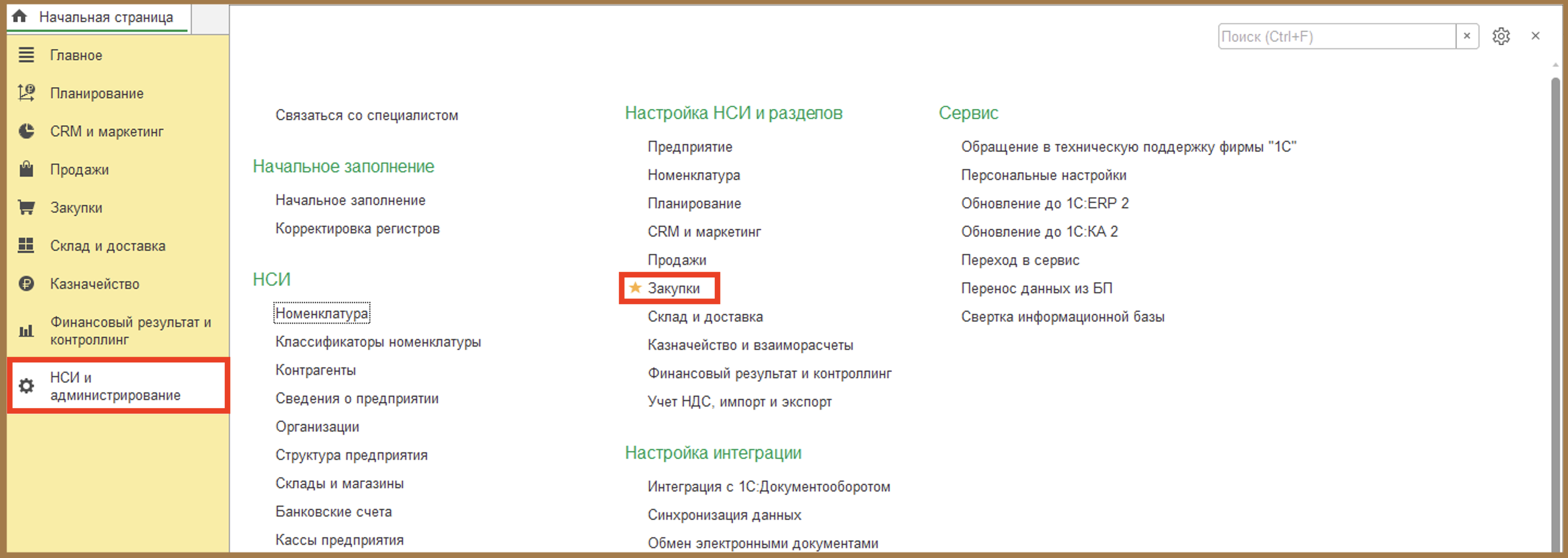
Task: Open Обращение в техническую поддержку фирмы 1С
Action: (1129, 147)
